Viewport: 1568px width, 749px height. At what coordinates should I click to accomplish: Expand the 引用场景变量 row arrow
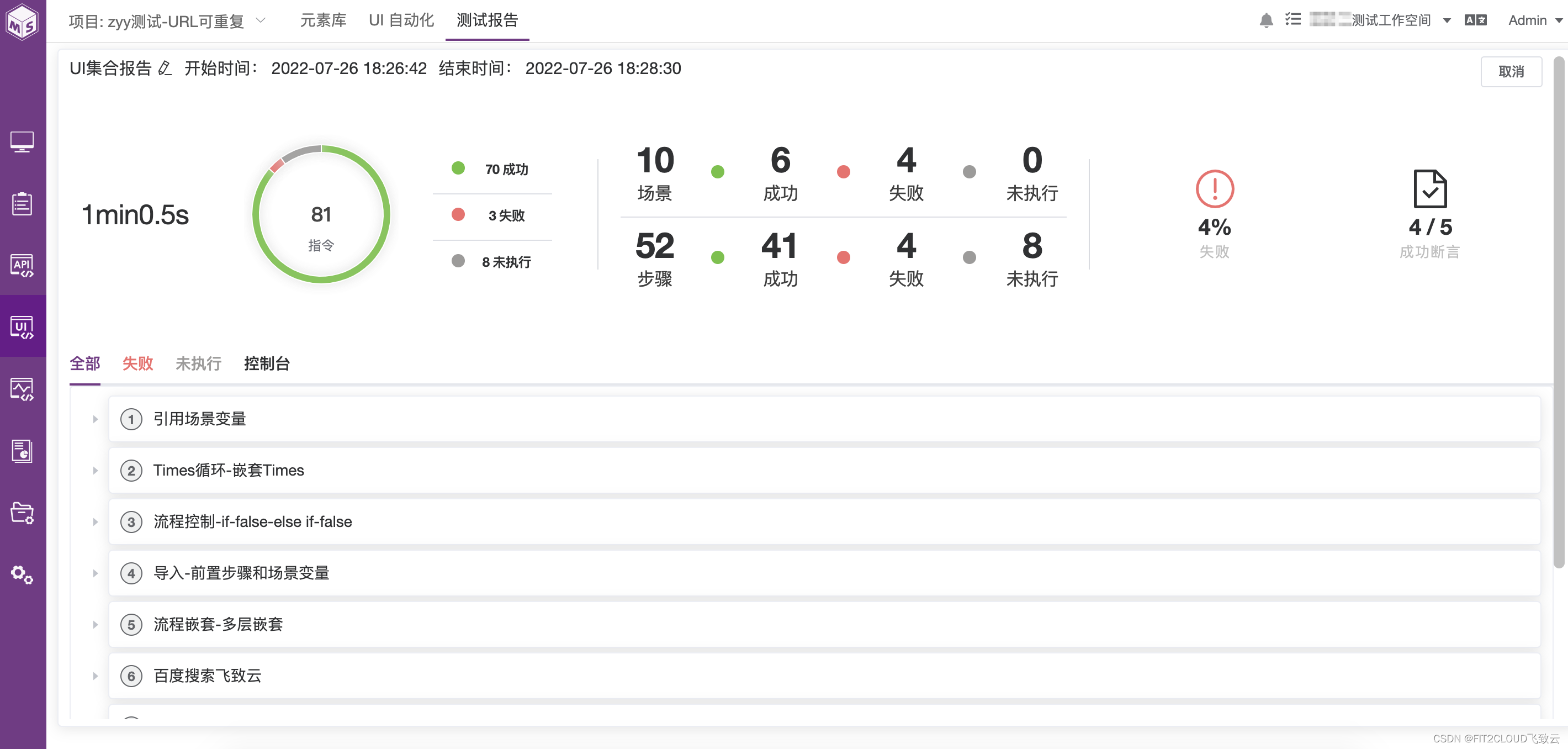96,419
